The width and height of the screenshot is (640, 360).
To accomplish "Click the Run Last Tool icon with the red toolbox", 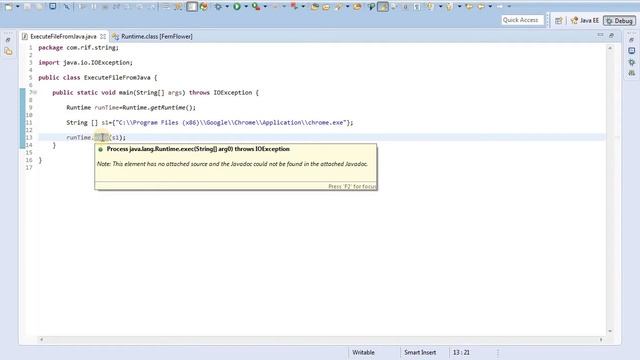I will click(256, 7).
